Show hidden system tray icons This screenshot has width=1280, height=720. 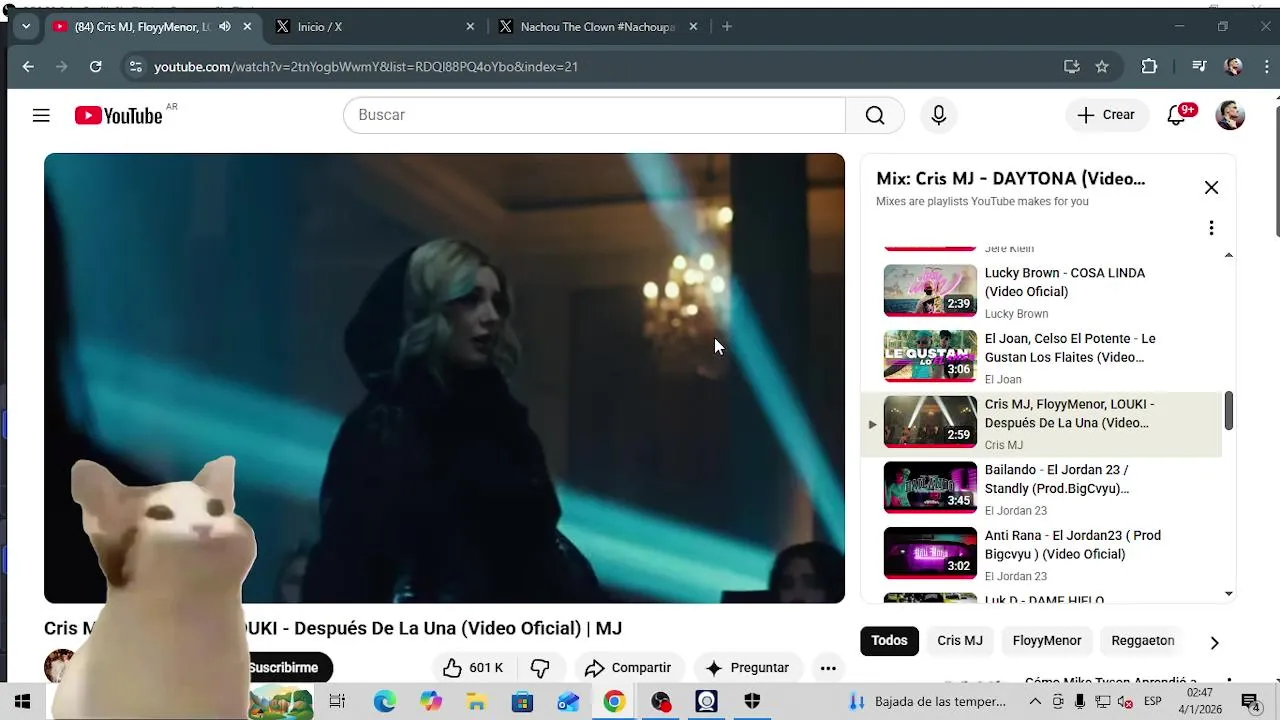pyautogui.click(x=1035, y=701)
